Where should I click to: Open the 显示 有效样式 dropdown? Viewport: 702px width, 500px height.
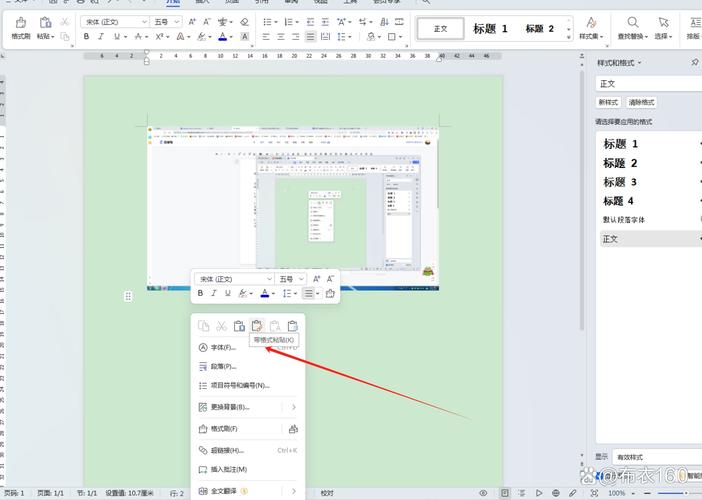click(x=655, y=457)
